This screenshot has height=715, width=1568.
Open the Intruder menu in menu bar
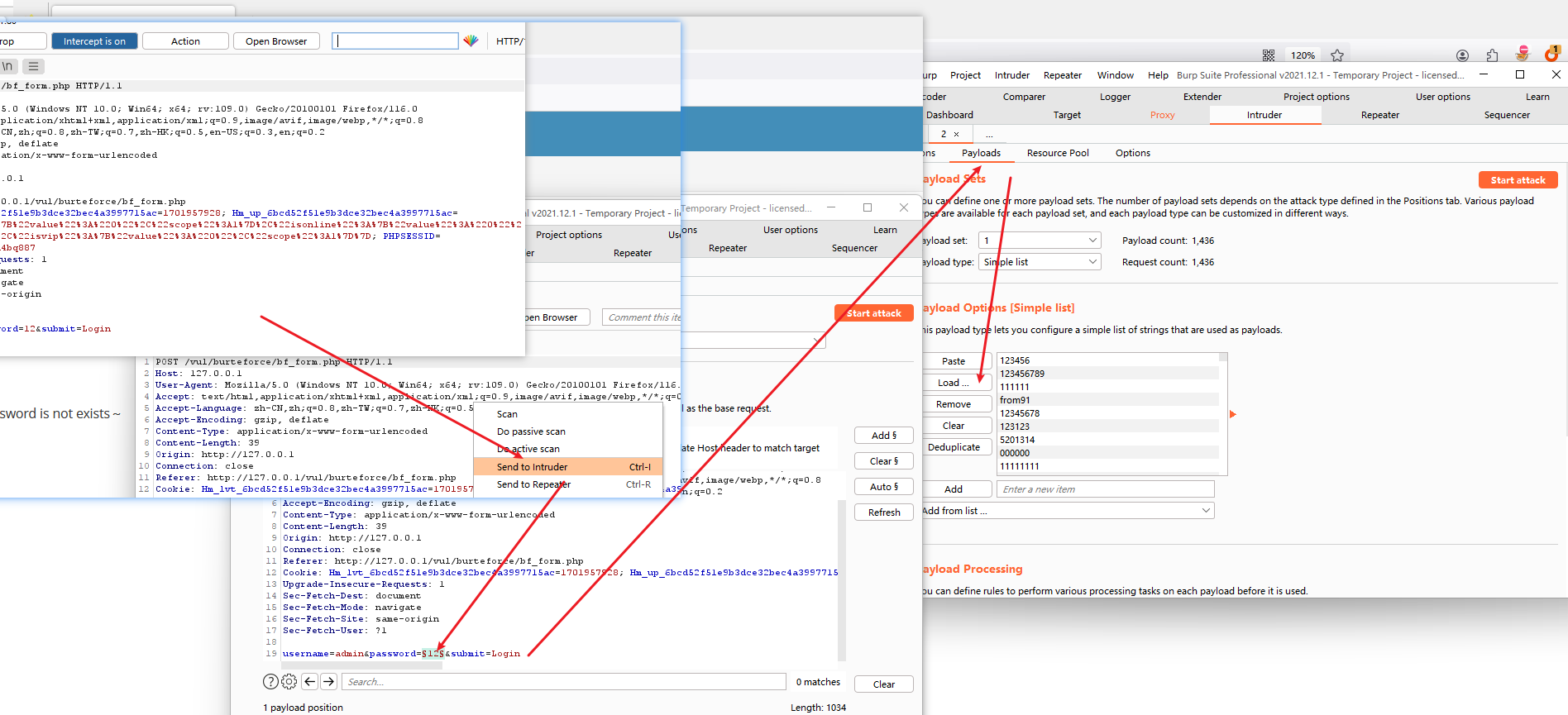click(x=1012, y=75)
